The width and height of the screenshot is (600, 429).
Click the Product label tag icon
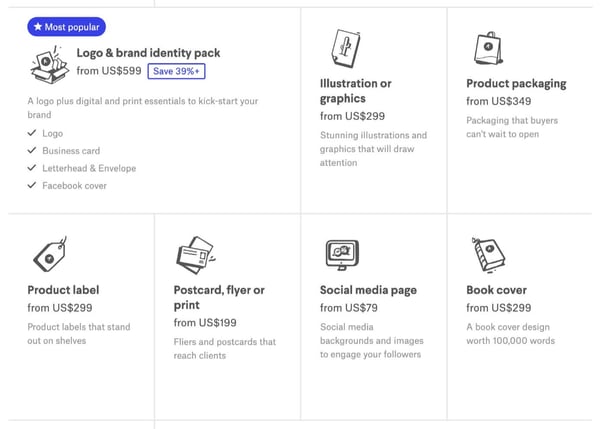(x=49, y=256)
